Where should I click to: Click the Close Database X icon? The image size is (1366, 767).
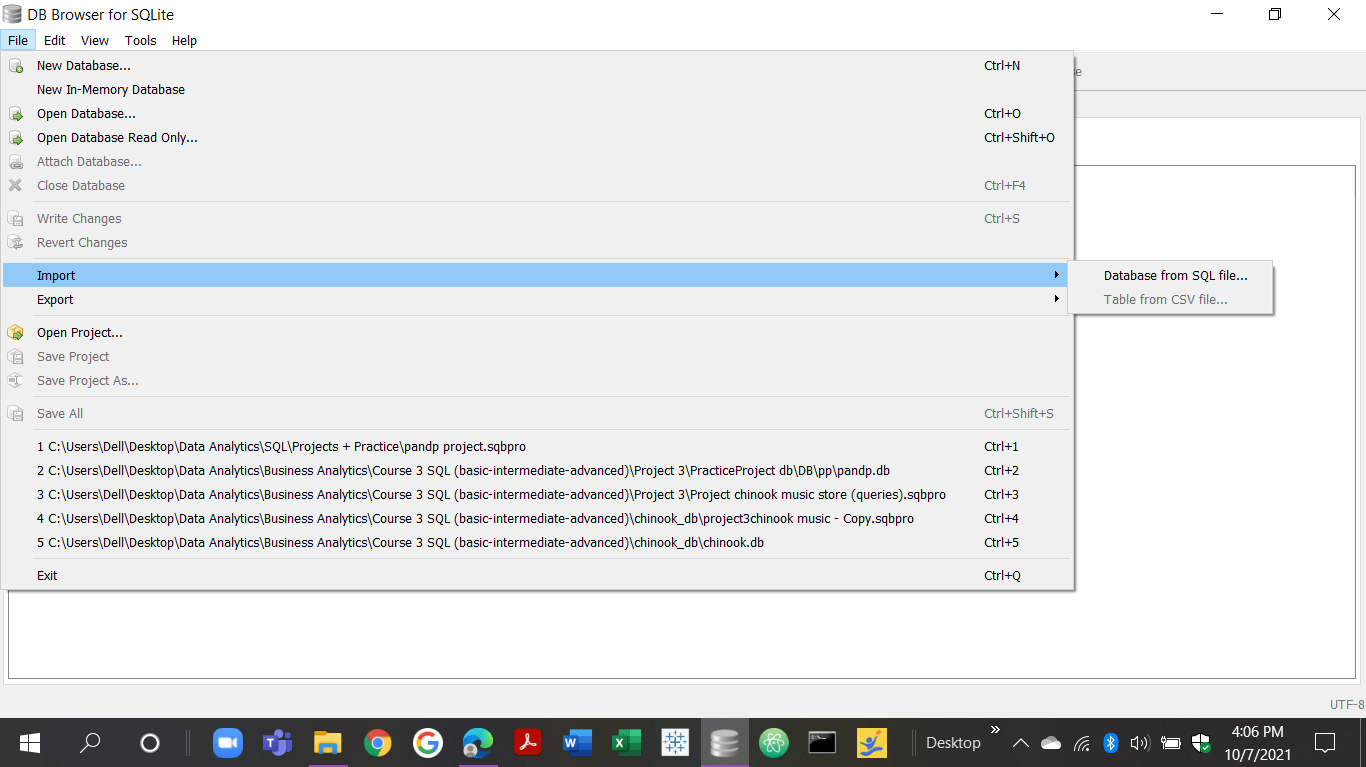click(16, 185)
